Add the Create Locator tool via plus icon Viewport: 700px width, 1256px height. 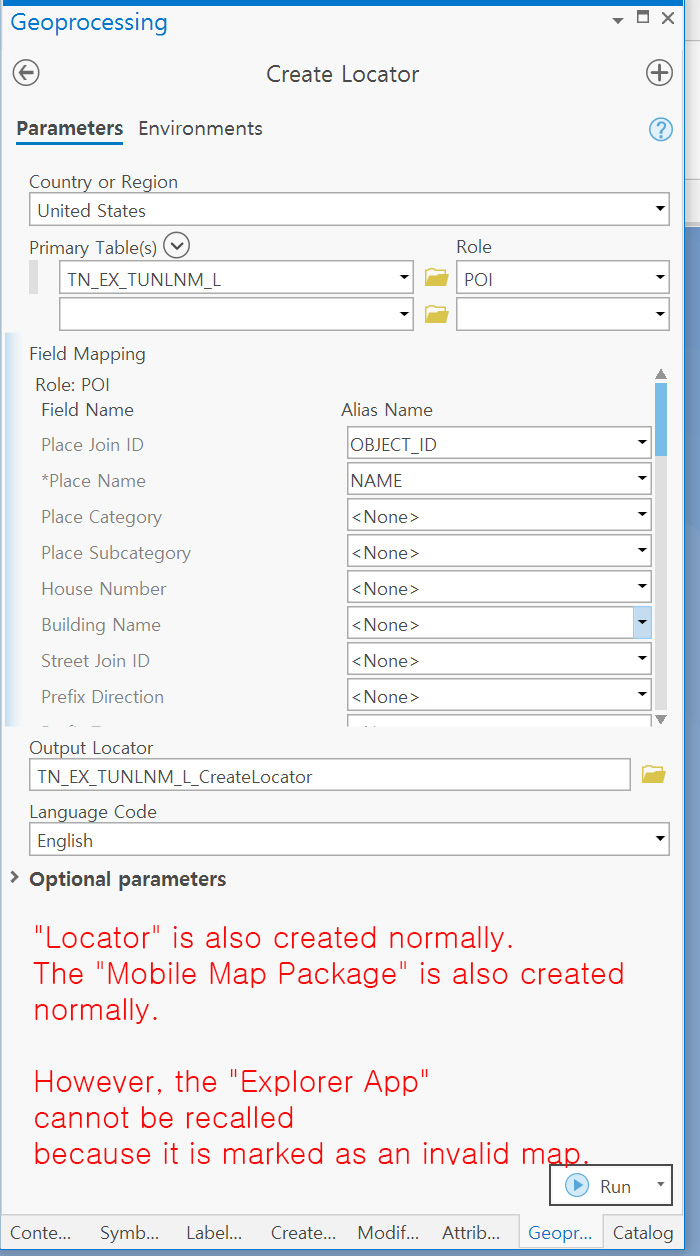659,72
